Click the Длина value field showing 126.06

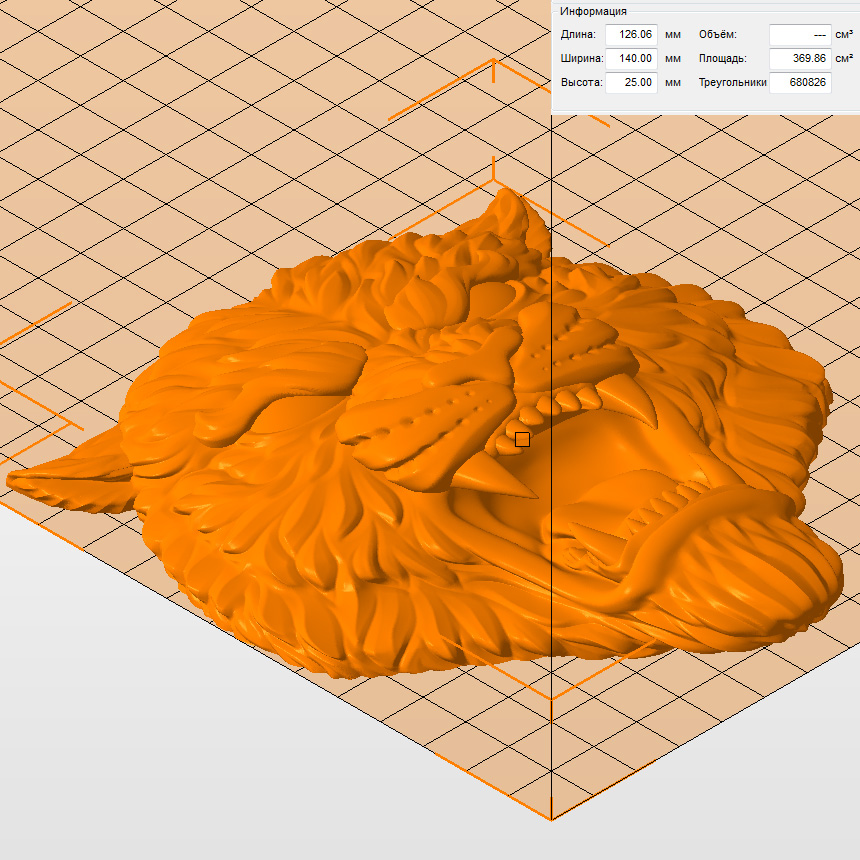click(x=631, y=35)
